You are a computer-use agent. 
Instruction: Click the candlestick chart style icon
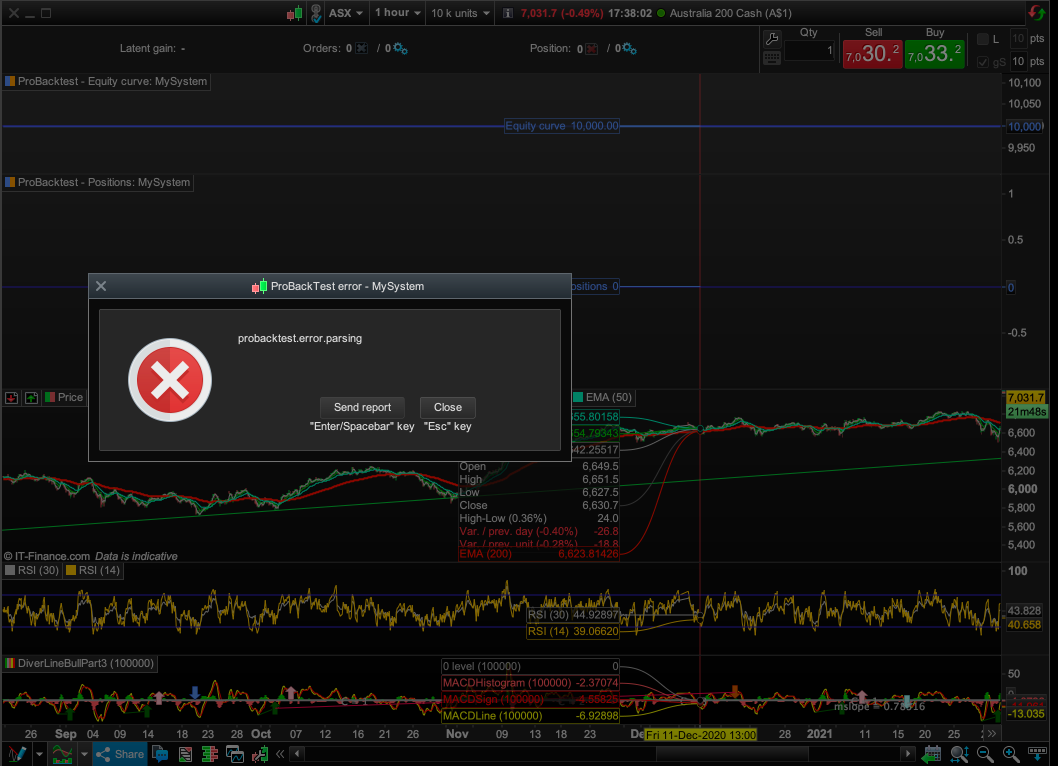coord(295,13)
